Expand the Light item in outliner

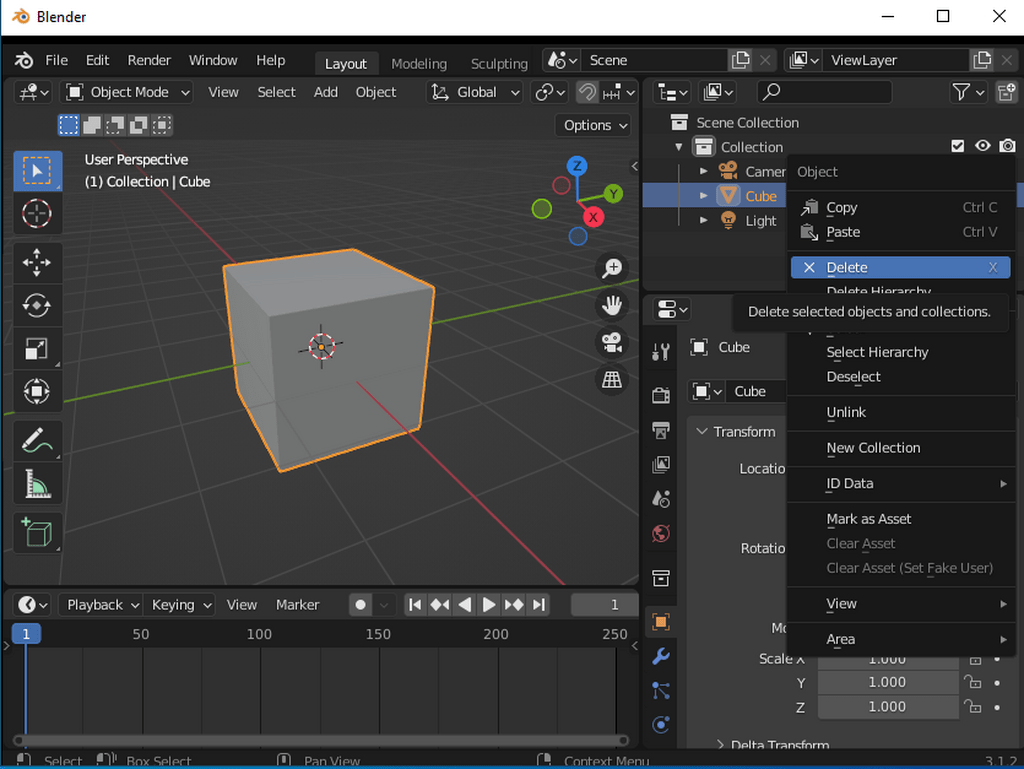point(704,220)
